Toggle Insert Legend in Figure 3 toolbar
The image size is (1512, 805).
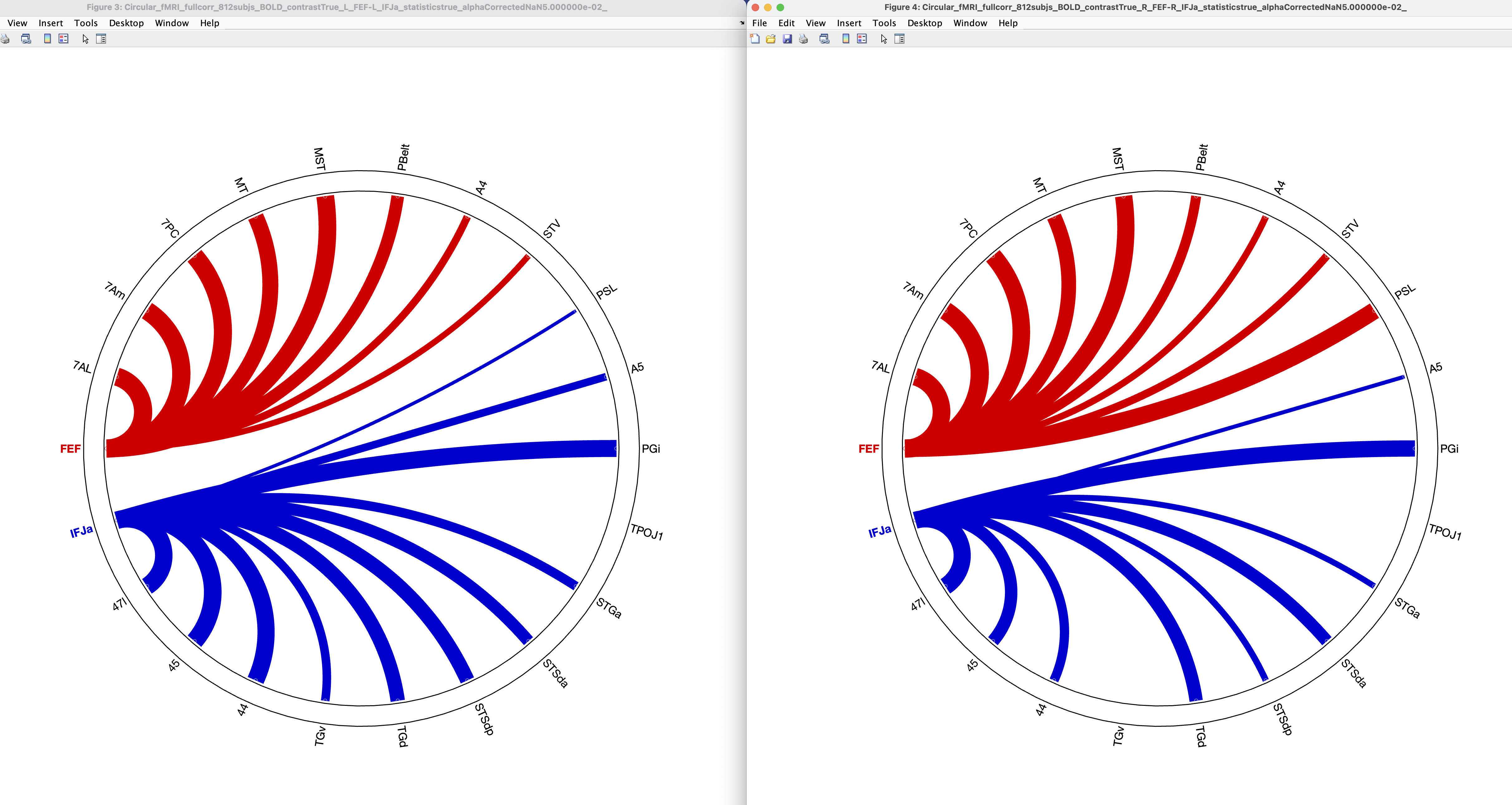(63, 39)
